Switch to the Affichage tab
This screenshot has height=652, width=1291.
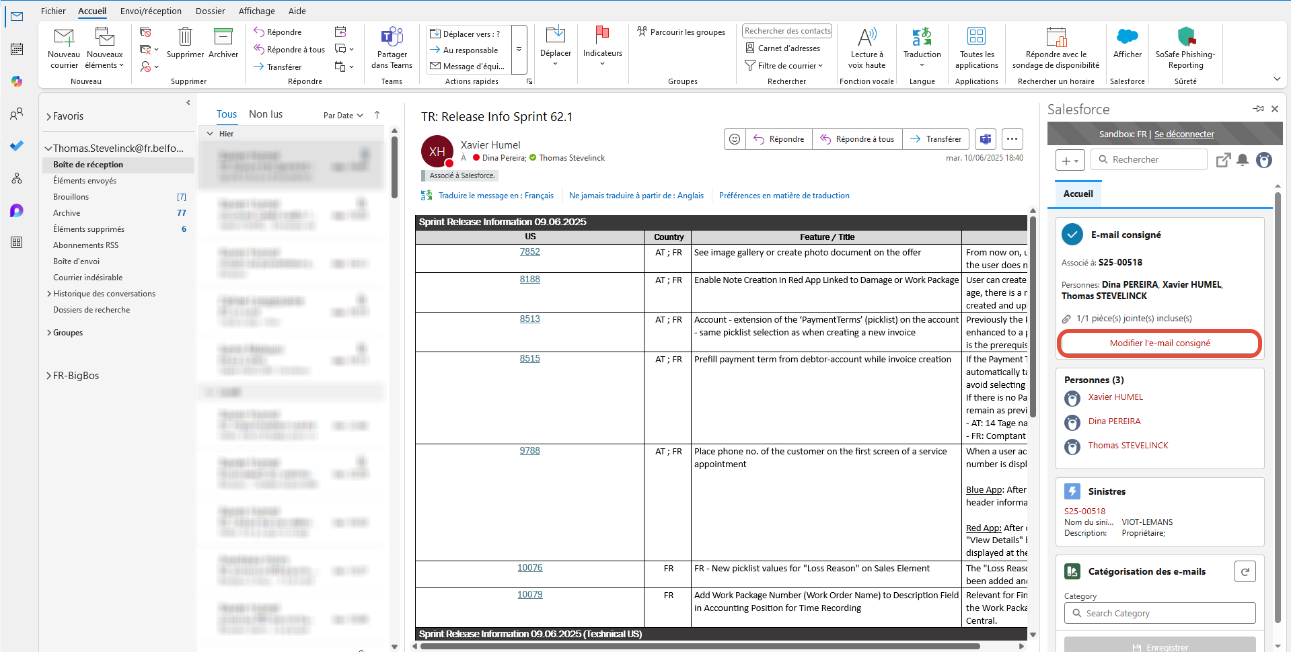257,10
